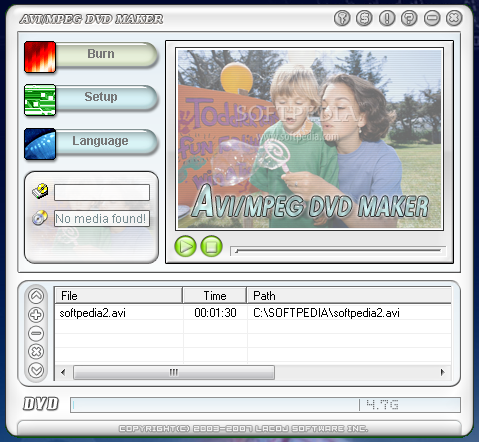Open help with the question mark icon
479x442 pixels.
[x=409, y=18]
